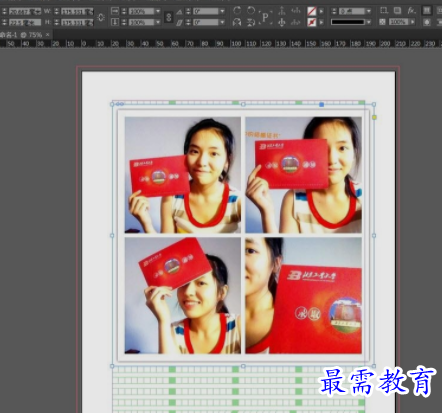The height and width of the screenshot is (413, 442).
Task: Click the Fill color swatch
Action: point(312,11)
